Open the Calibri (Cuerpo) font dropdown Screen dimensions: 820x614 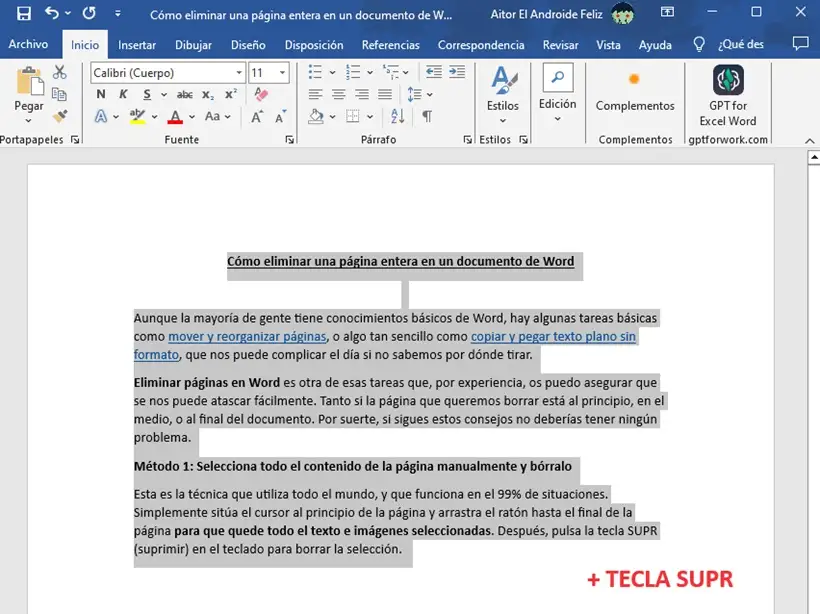(x=239, y=73)
